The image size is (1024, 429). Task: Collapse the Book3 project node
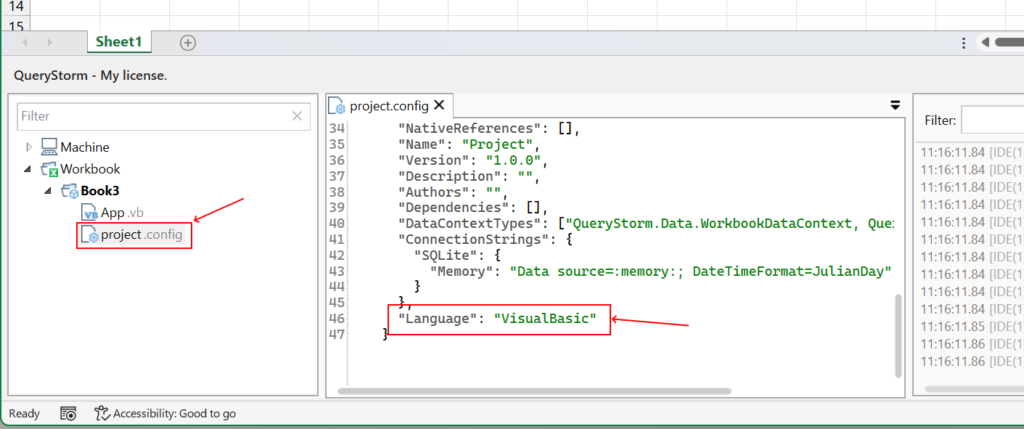point(49,191)
